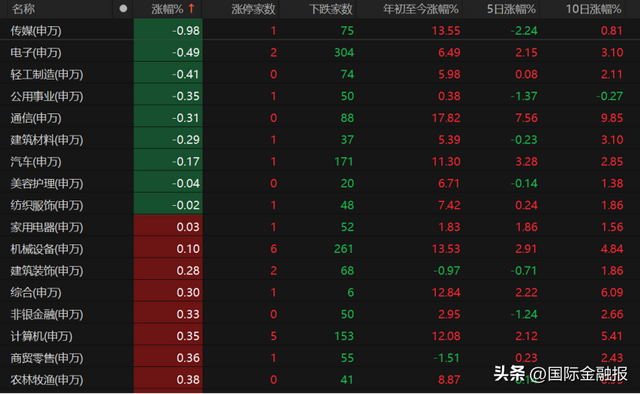Image resolution: width=640 pixels, height=394 pixels.
Task: Click the 6.09 ten-day value for 综合
Action: point(612,293)
